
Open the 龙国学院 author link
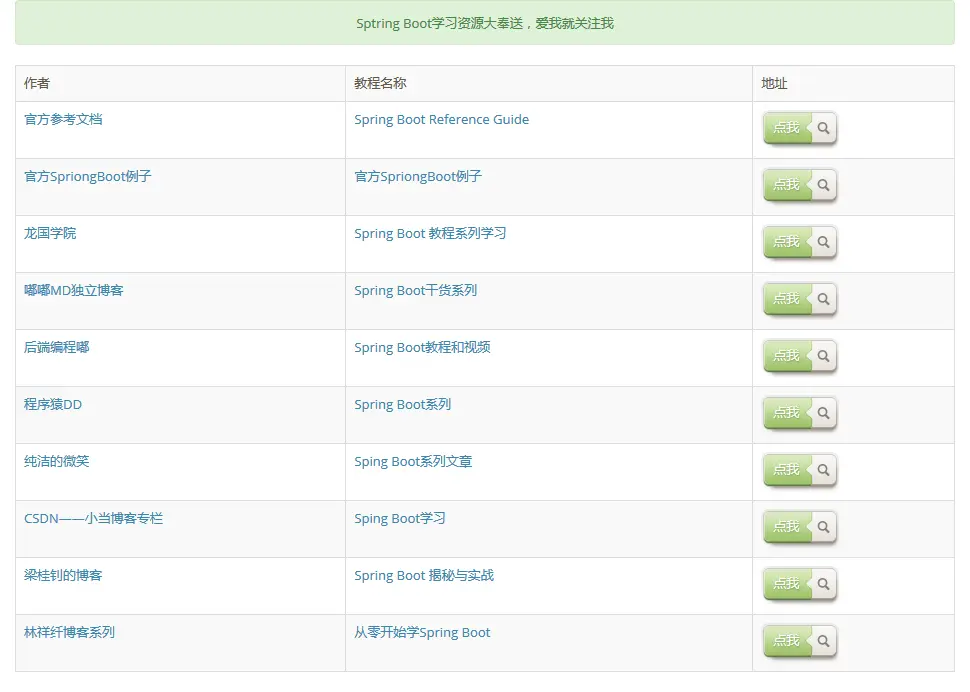[50, 233]
